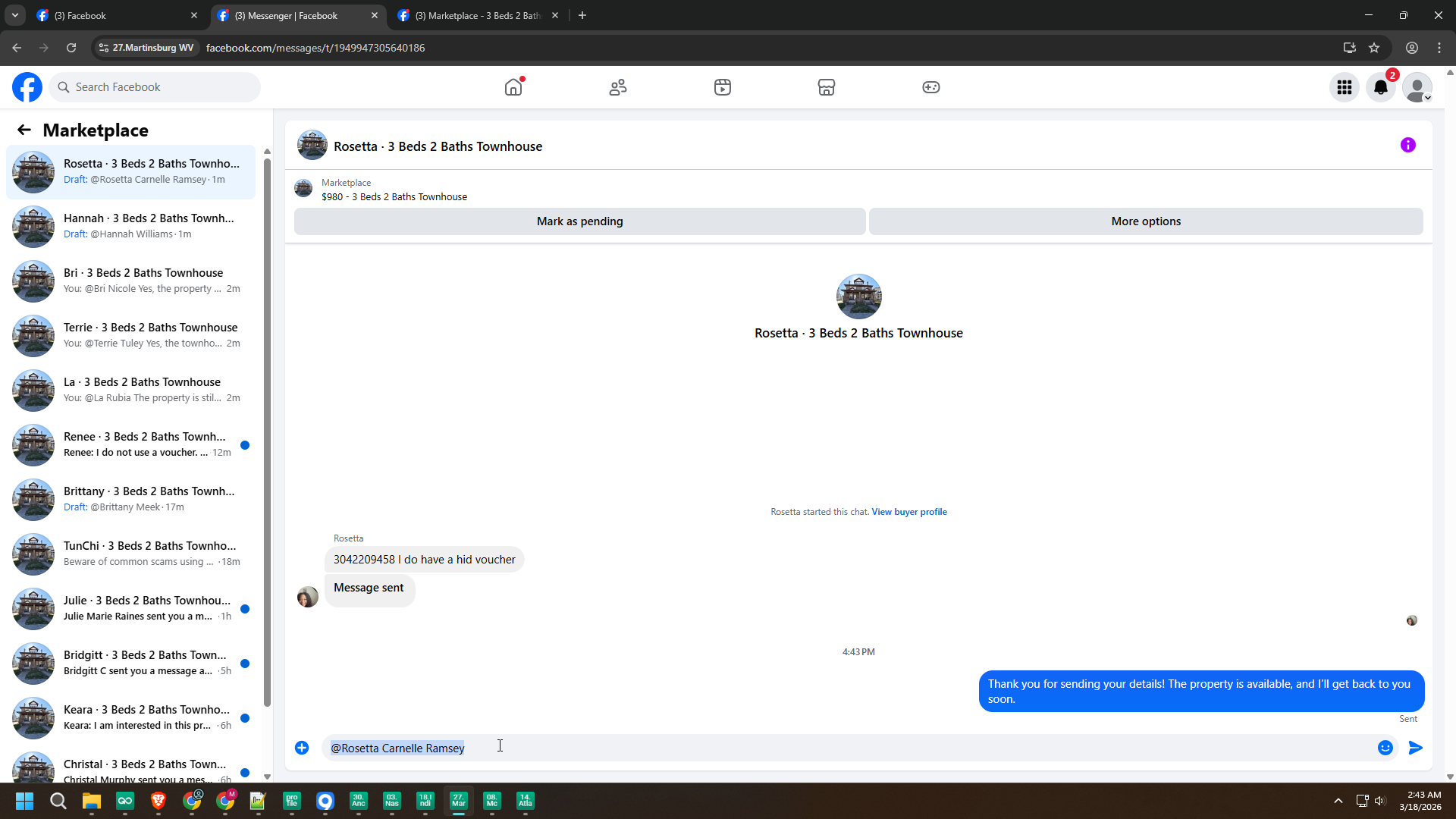The height and width of the screenshot is (819, 1456).
Task: Open the notifications bell
Action: pos(1381,87)
